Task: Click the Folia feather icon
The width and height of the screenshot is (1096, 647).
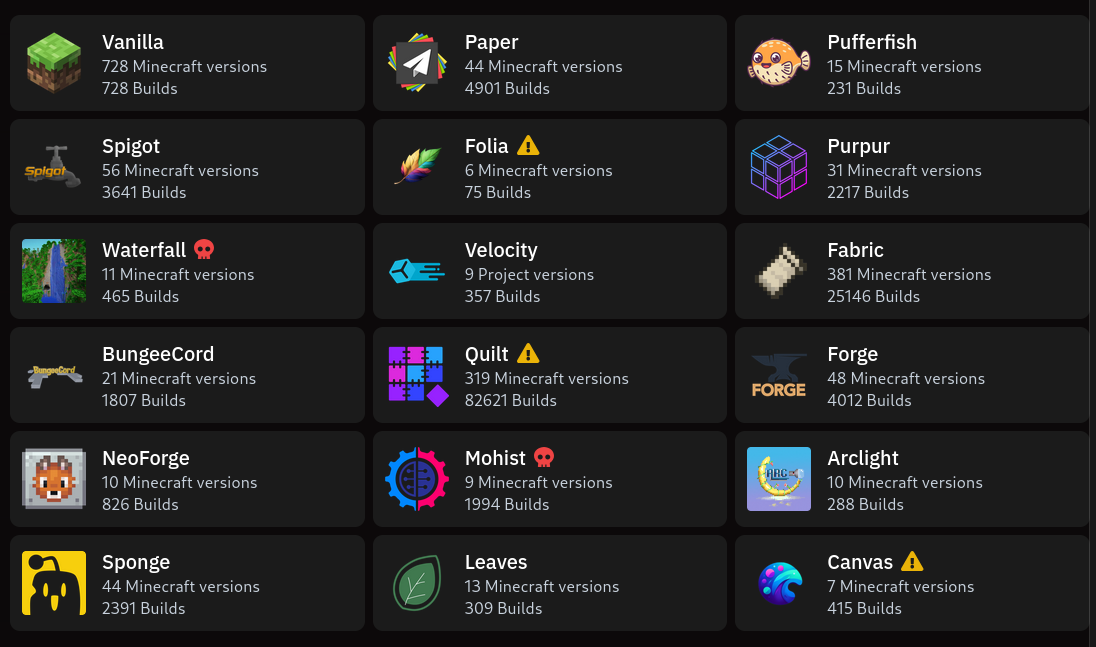Action: click(417, 167)
